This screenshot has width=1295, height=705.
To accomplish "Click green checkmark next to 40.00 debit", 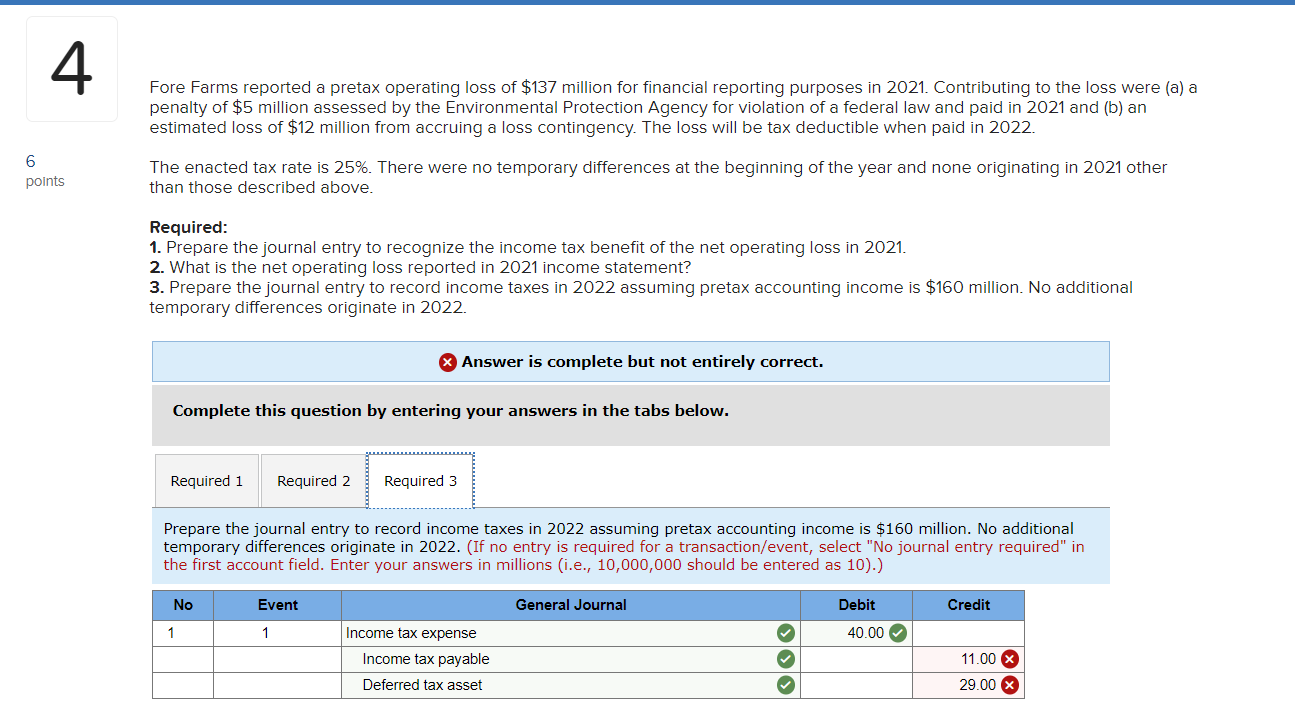I will point(898,633).
